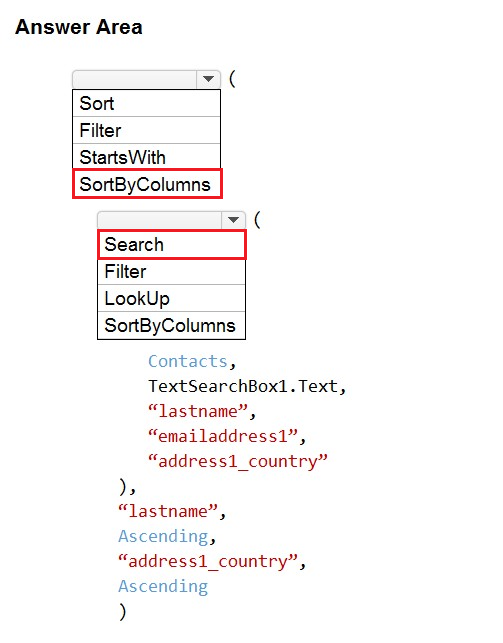Select the LookUp option

[171, 299]
